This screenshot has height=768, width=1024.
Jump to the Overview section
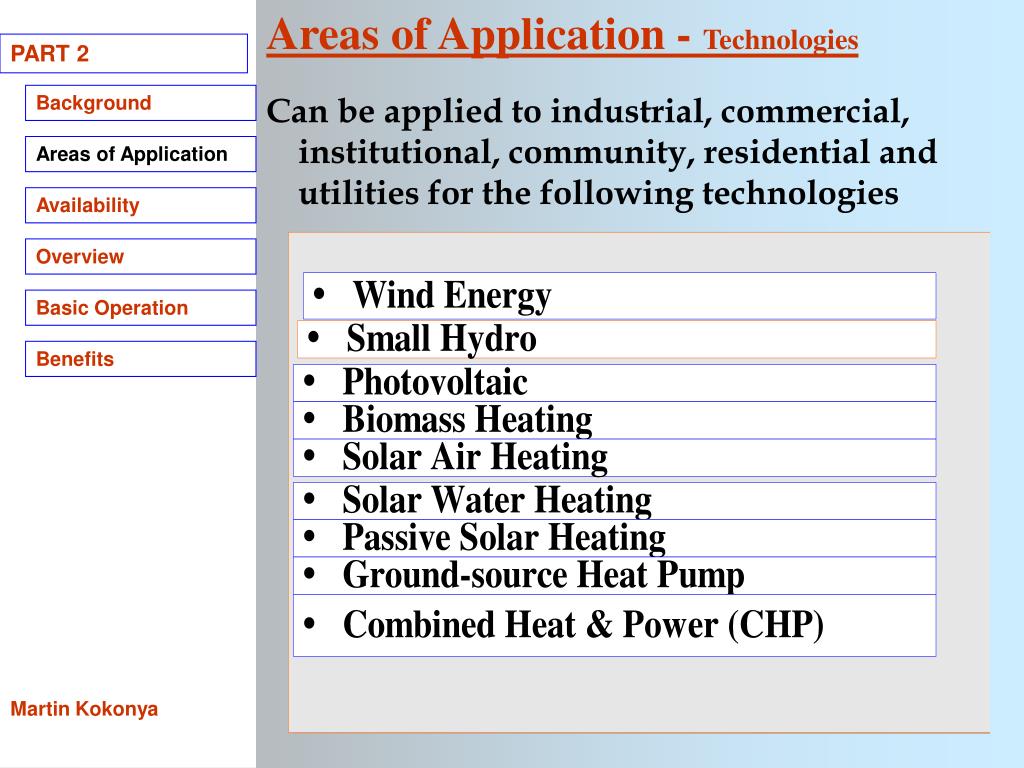pos(140,257)
